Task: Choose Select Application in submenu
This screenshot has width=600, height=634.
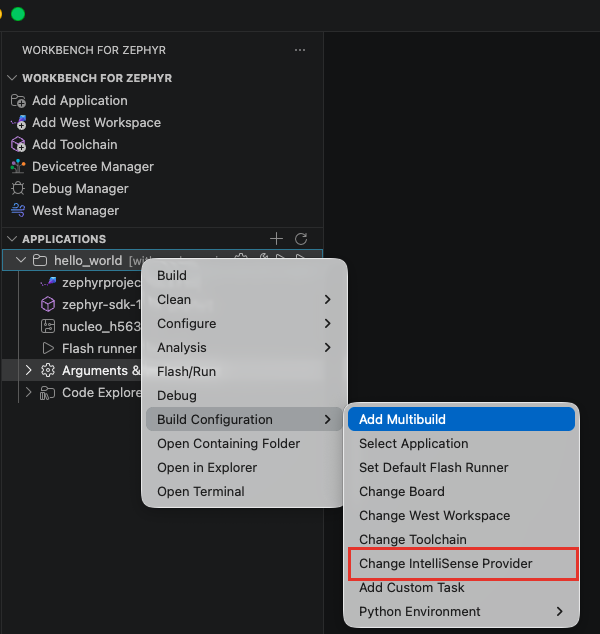Action: 461,444
